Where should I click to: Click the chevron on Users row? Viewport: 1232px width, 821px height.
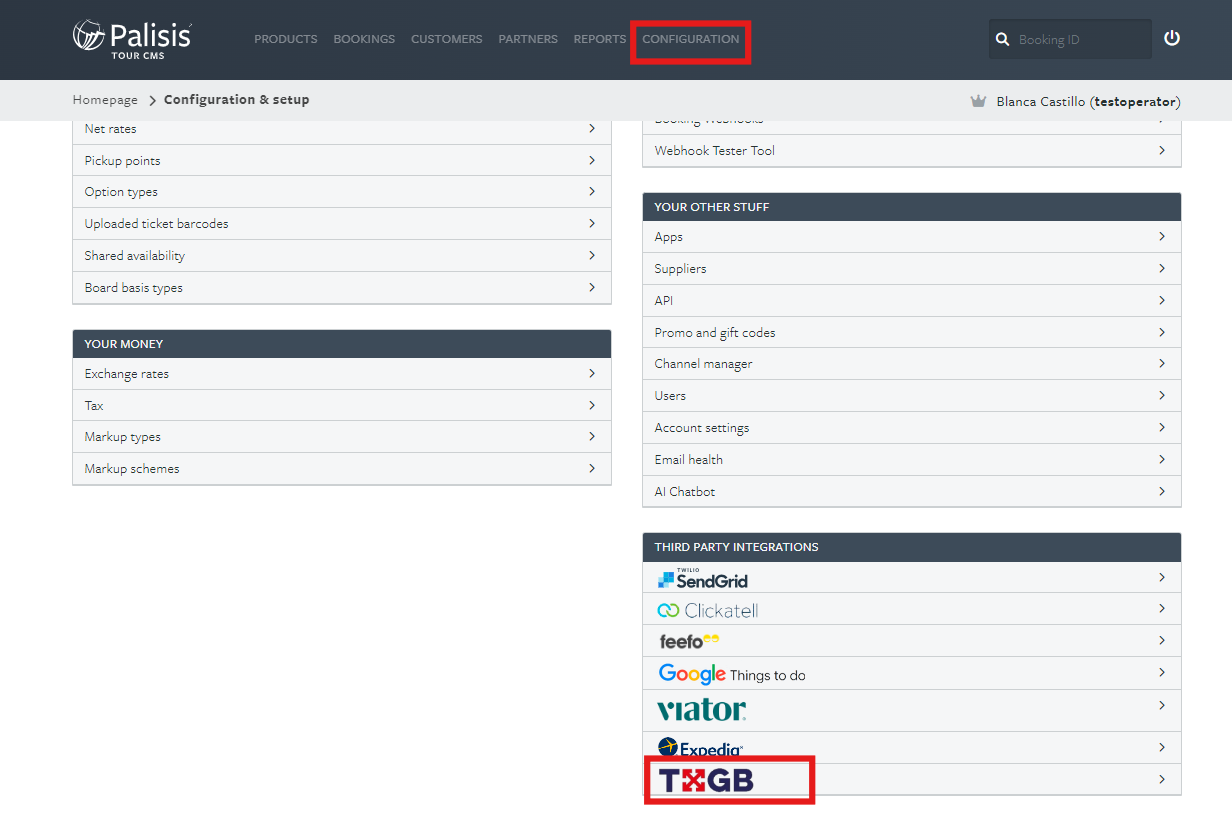pos(1162,395)
